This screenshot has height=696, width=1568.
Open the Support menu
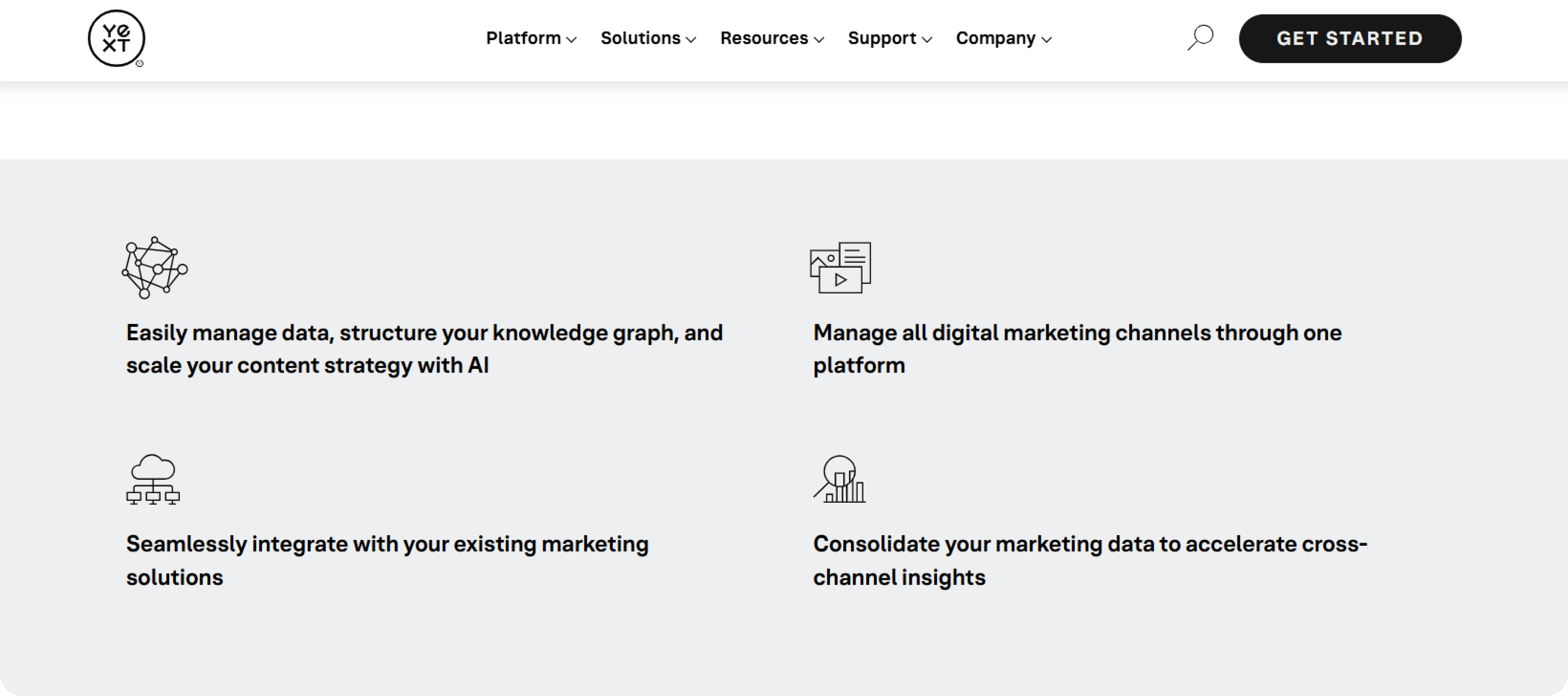(889, 38)
